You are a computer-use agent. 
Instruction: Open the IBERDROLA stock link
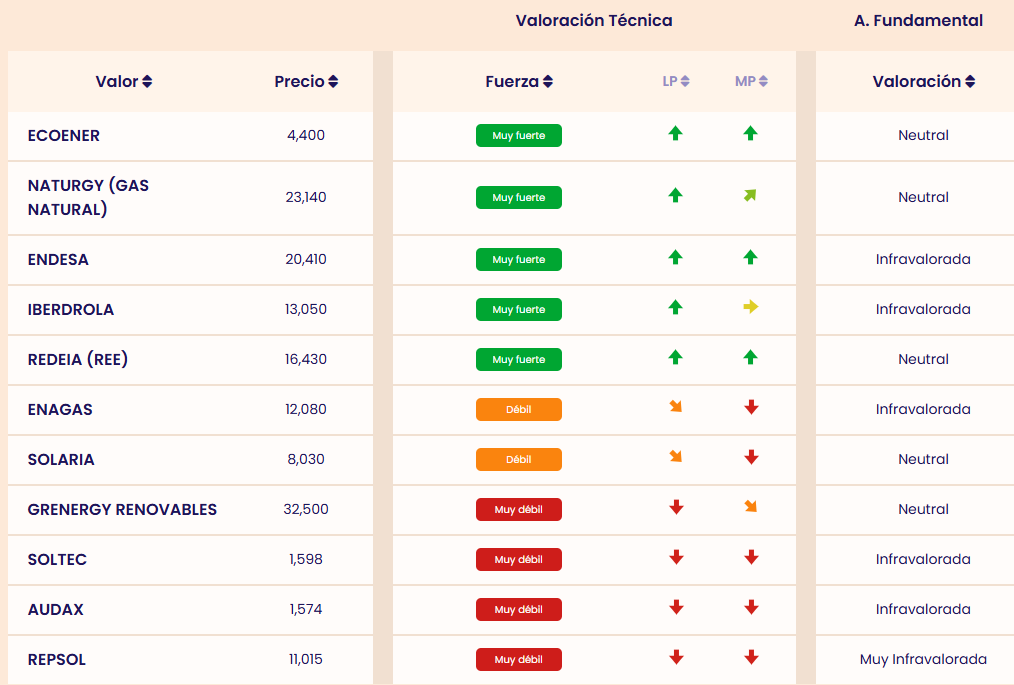(x=71, y=310)
